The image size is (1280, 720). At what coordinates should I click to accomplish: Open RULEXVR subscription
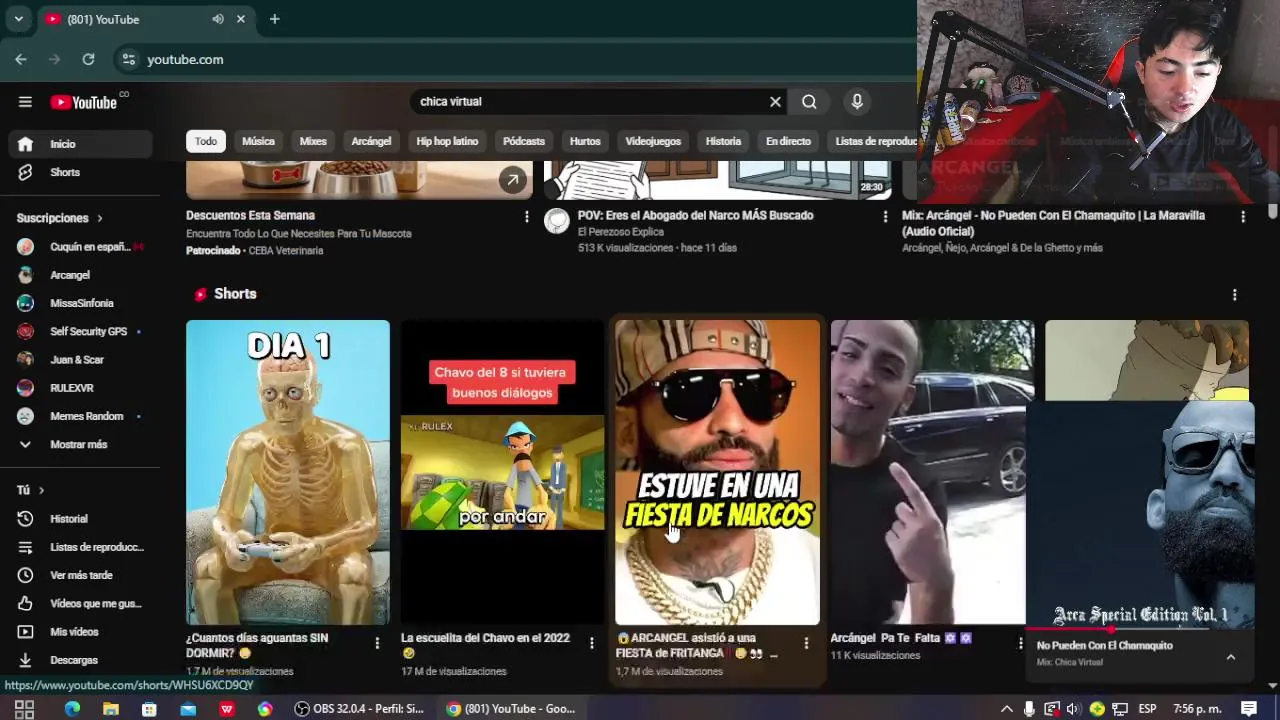pyautogui.click(x=80, y=388)
